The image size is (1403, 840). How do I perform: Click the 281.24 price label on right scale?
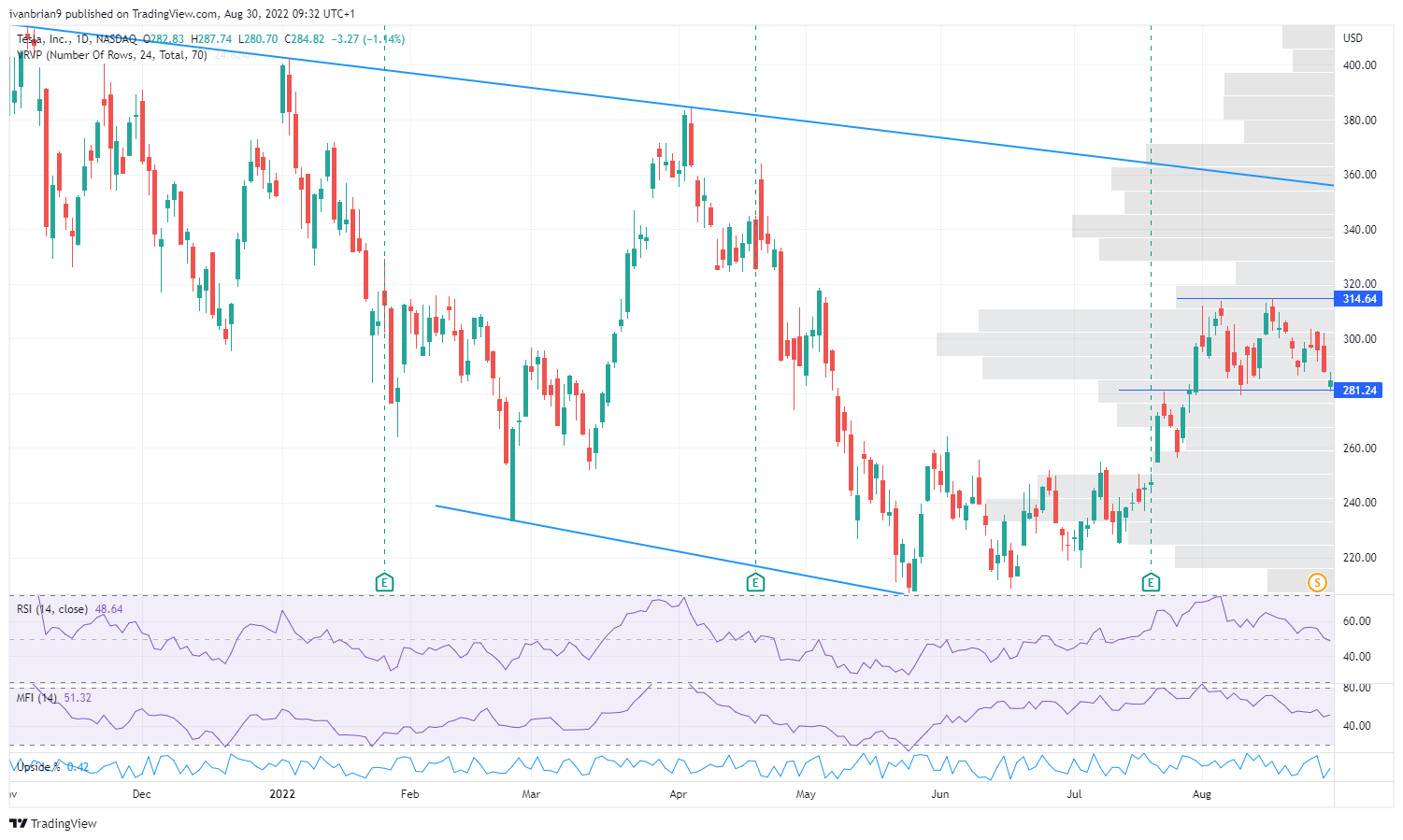1356,391
